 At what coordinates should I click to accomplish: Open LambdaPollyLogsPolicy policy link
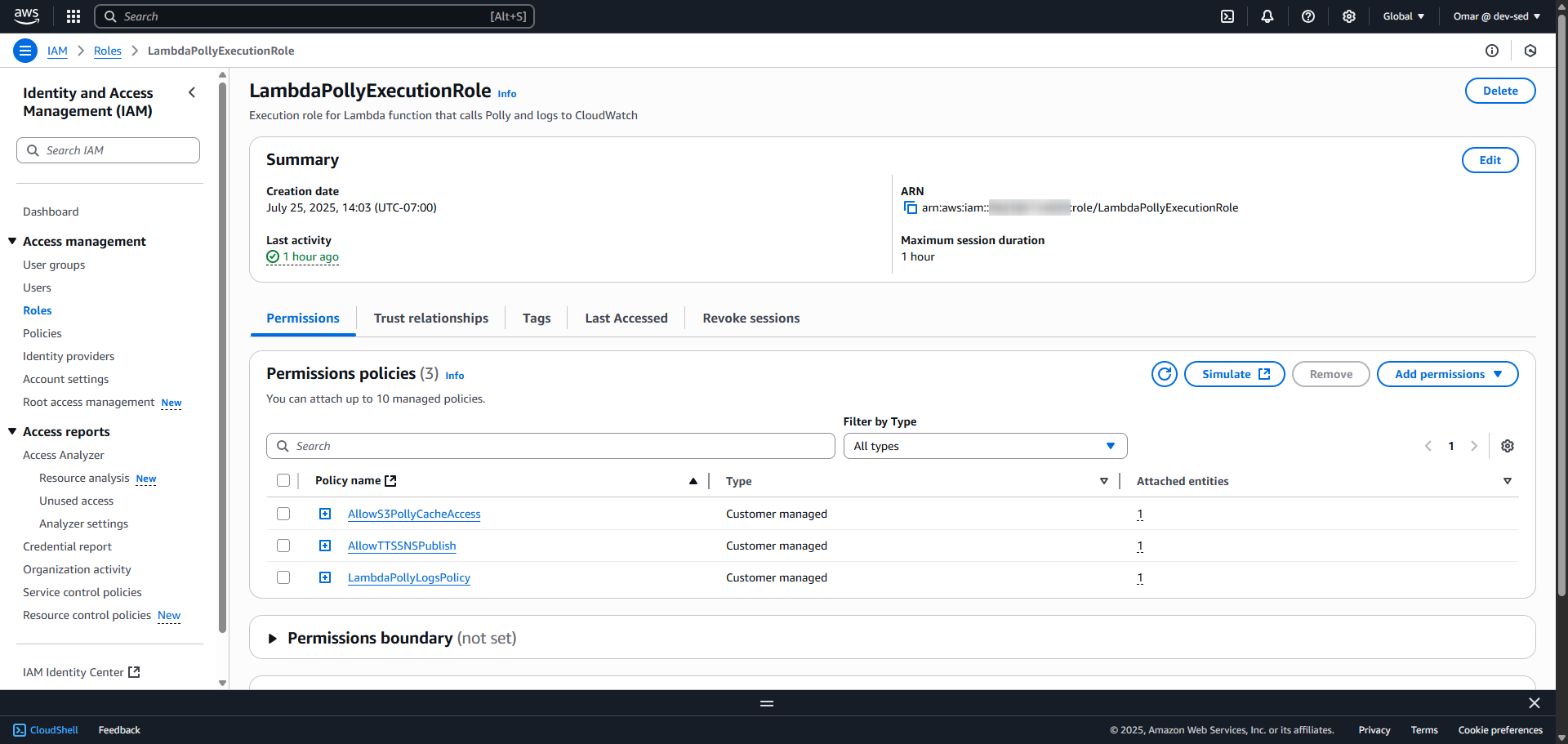409,577
